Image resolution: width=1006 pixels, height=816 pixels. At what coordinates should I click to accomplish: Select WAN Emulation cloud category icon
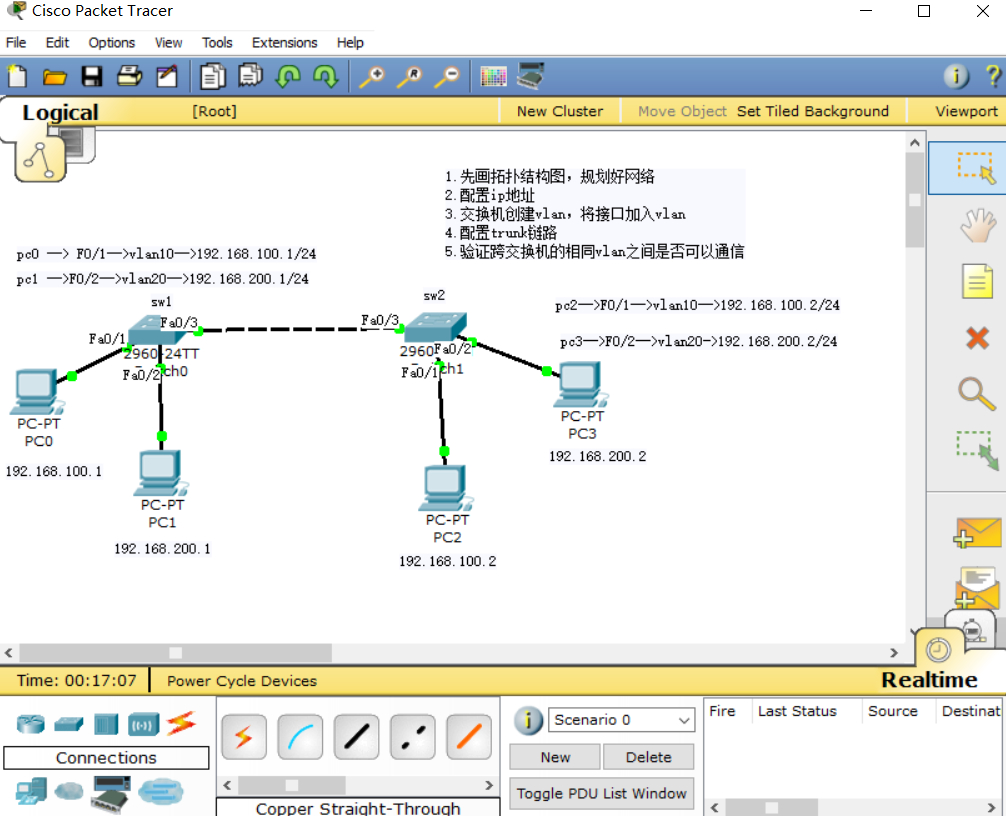69,791
